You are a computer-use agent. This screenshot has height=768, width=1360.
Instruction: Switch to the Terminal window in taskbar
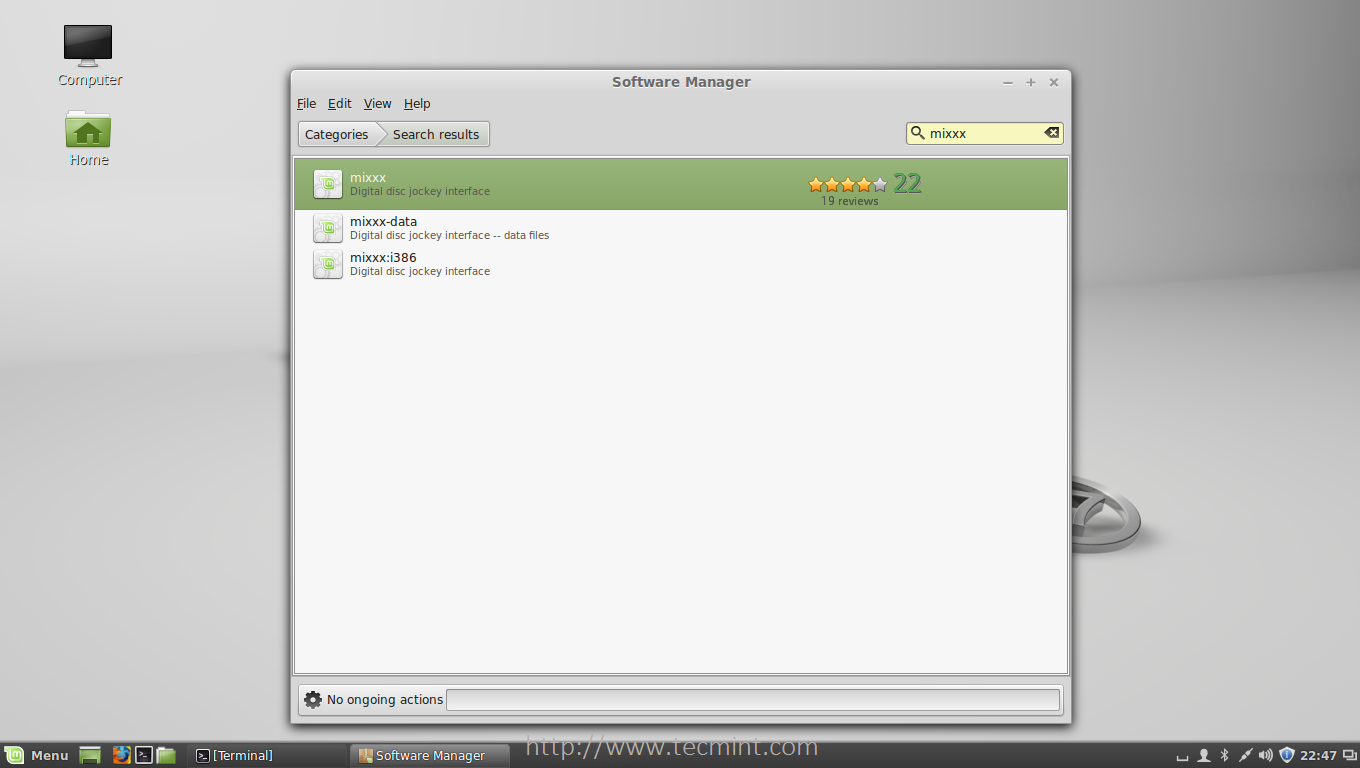tap(267, 755)
